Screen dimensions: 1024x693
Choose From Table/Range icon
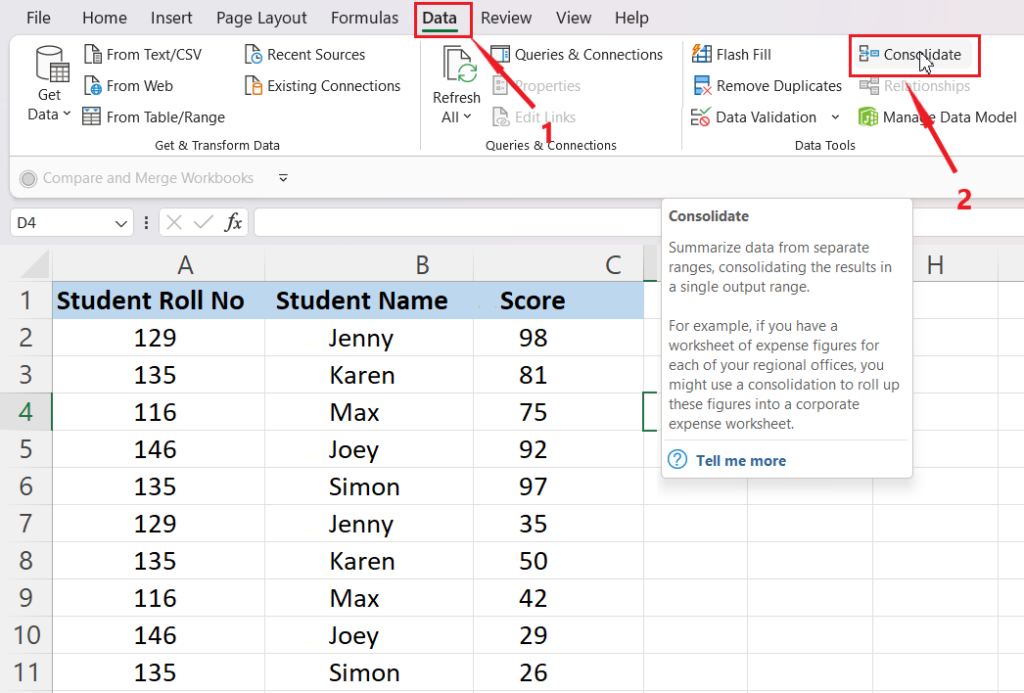click(93, 117)
